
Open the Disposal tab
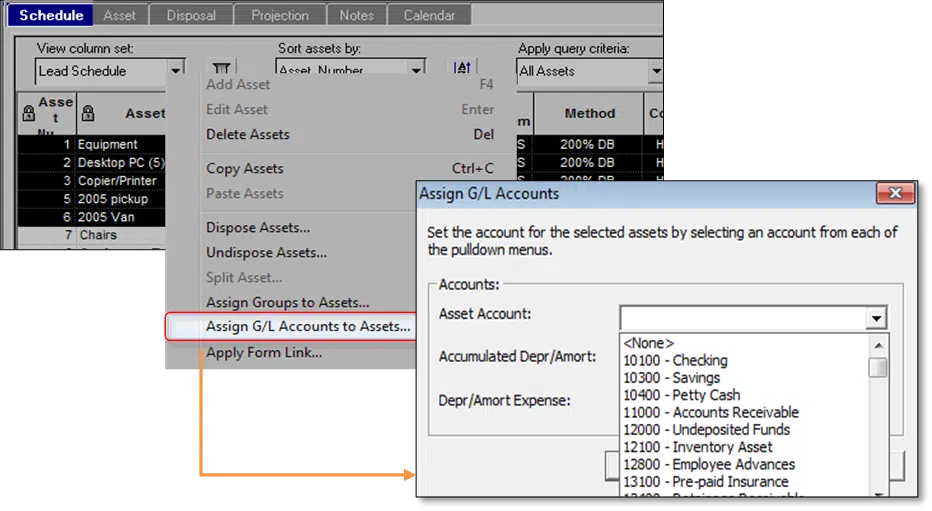[x=191, y=15]
